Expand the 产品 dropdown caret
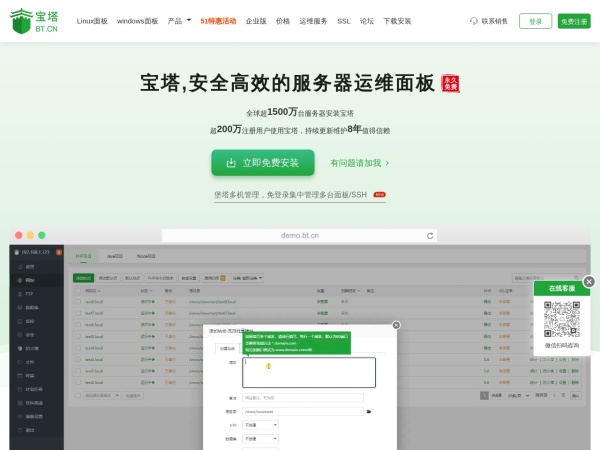The width and height of the screenshot is (600, 450). [x=189, y=20]
